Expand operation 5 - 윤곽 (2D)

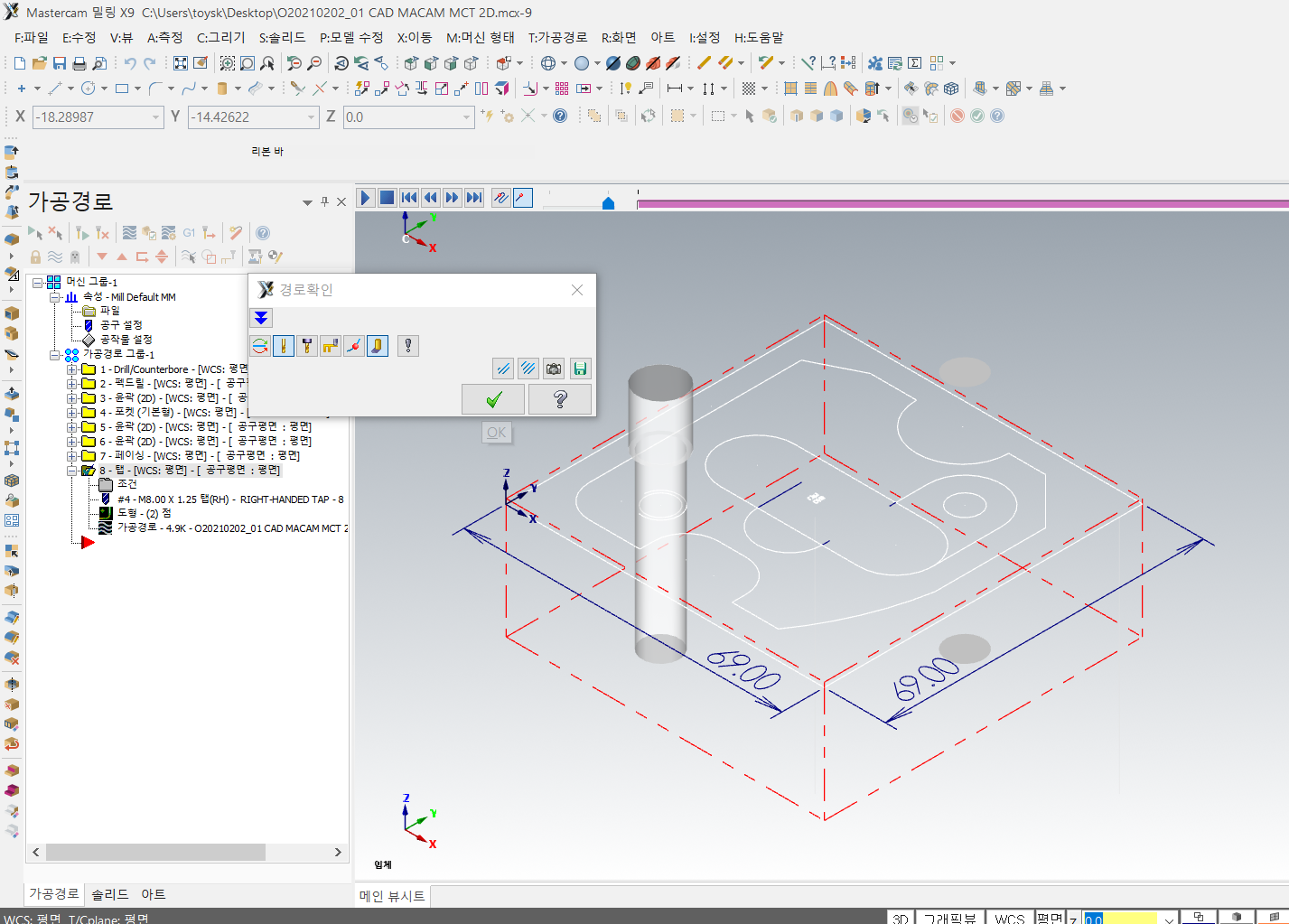pos(71,427)
